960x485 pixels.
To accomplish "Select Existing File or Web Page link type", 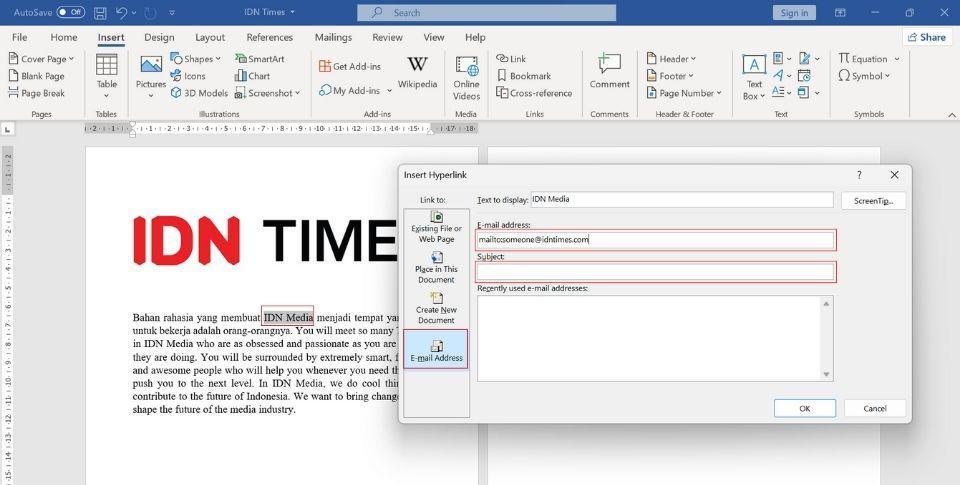I will click(x=437, y=227).
